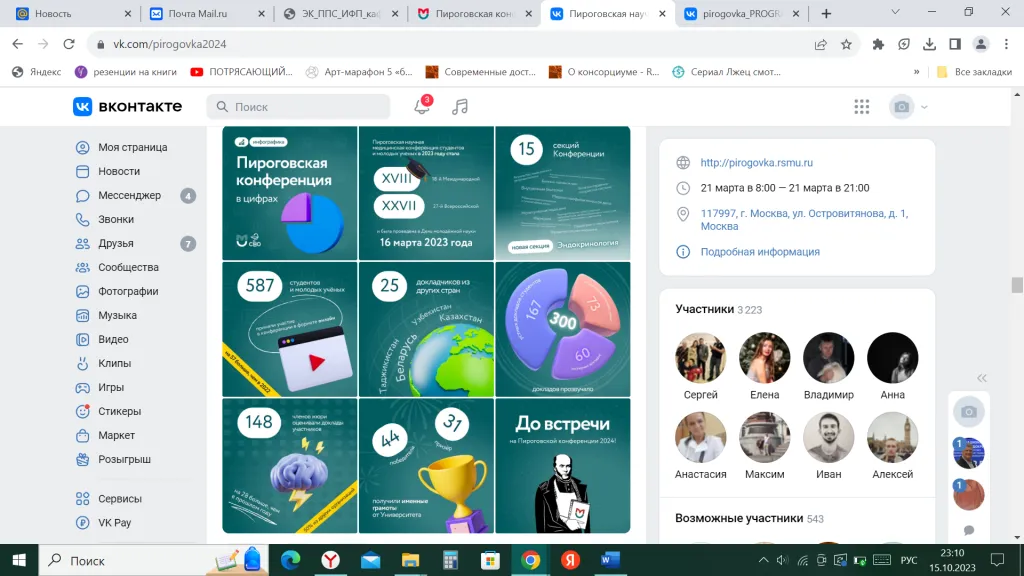The height and width of the screenshot is (576, 1024).
Task: Click the VK Pay sidebar icon
Action: (82, 522)
